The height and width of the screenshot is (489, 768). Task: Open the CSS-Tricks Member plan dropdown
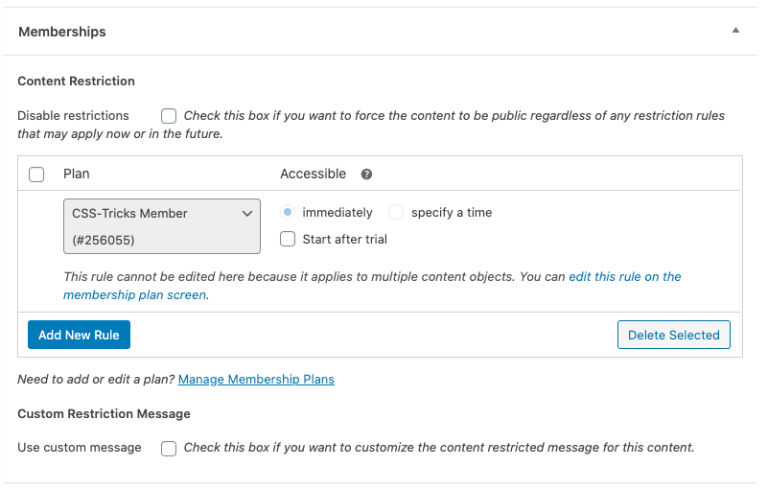point(160,226)
